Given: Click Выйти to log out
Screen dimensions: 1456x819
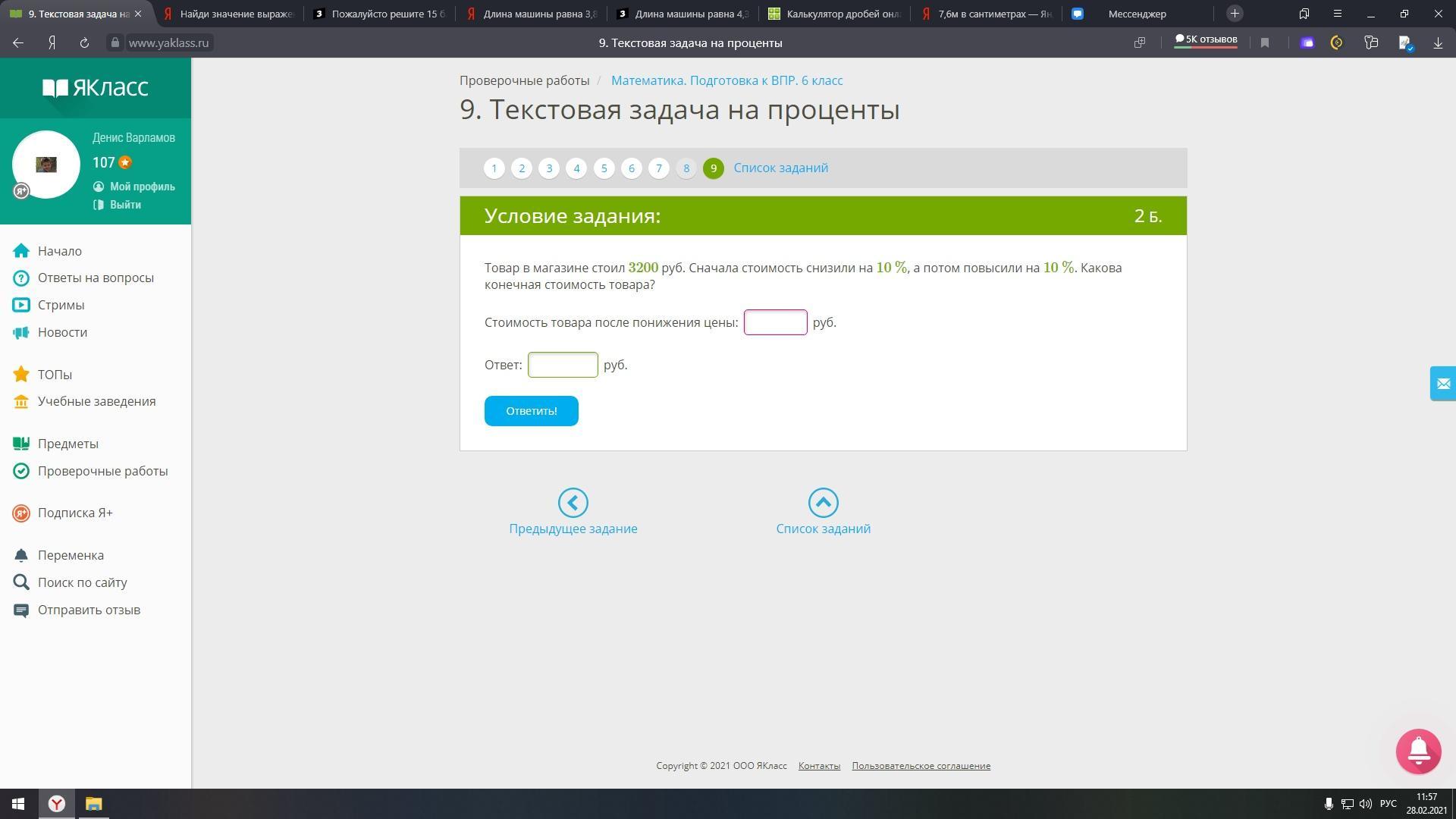Looking at the screenshot, I should click(x=118, y=205).
